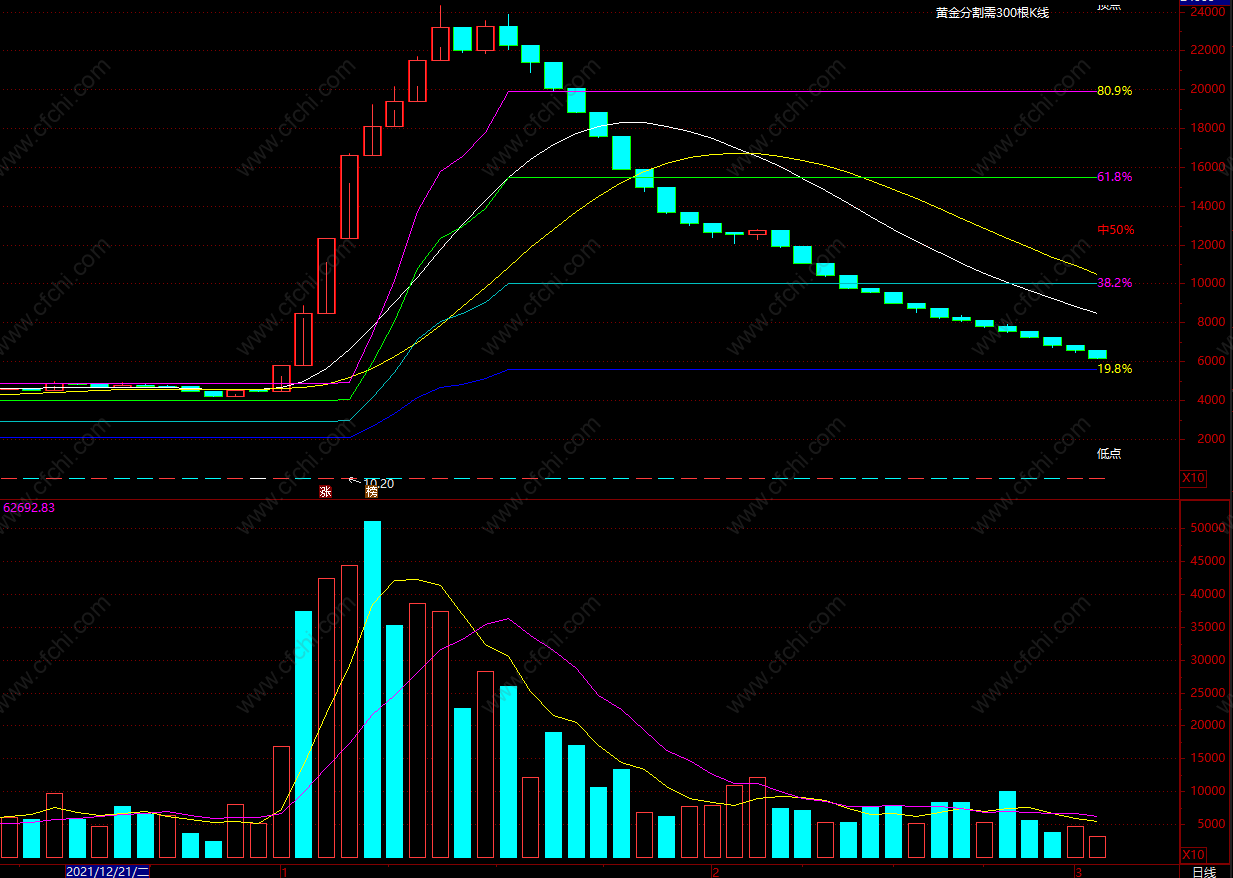Image resolution: width=1233 pixels, height=878 pixels.
Task: Click the 24000 price axis label
Action: 1207,12
